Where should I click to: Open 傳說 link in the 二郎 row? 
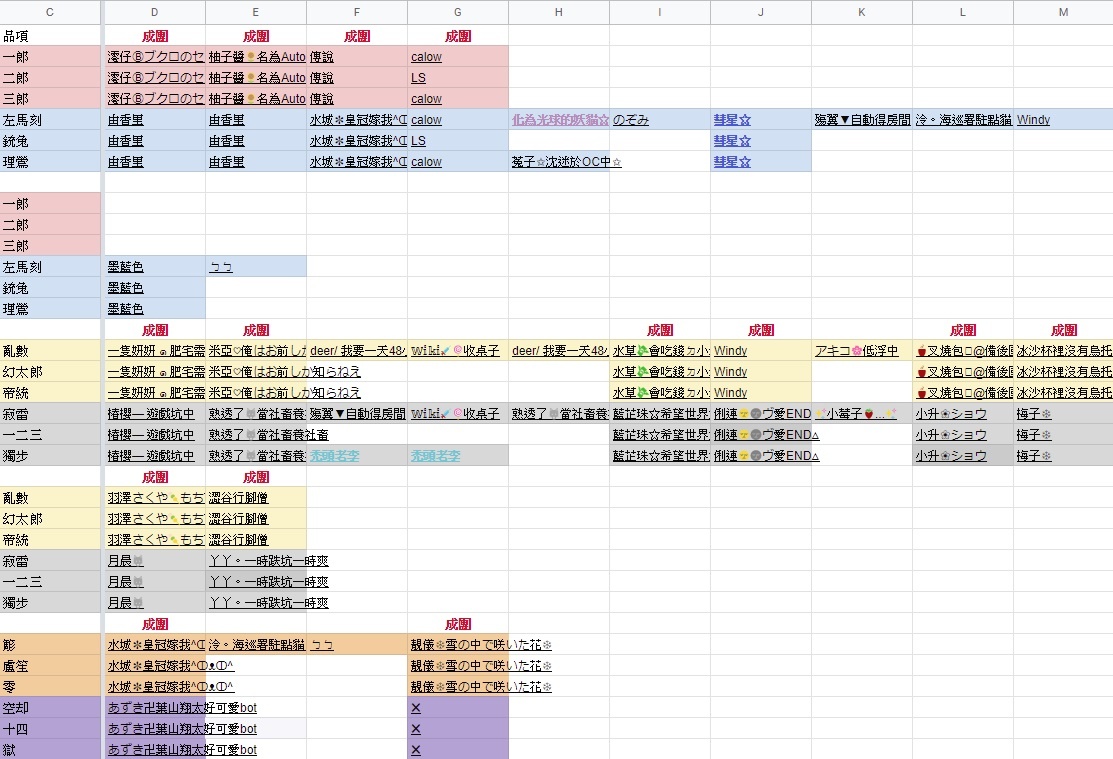322,78
